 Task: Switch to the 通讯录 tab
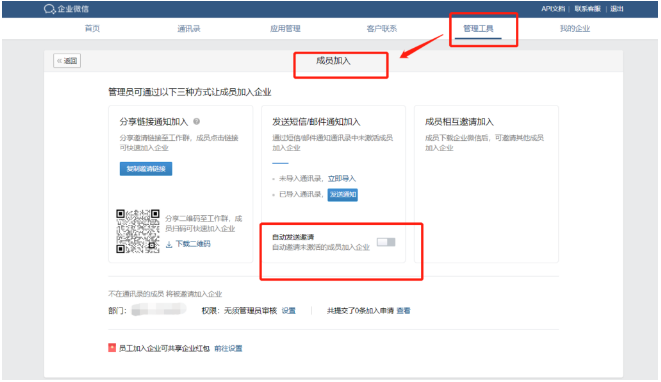[188, 29]
